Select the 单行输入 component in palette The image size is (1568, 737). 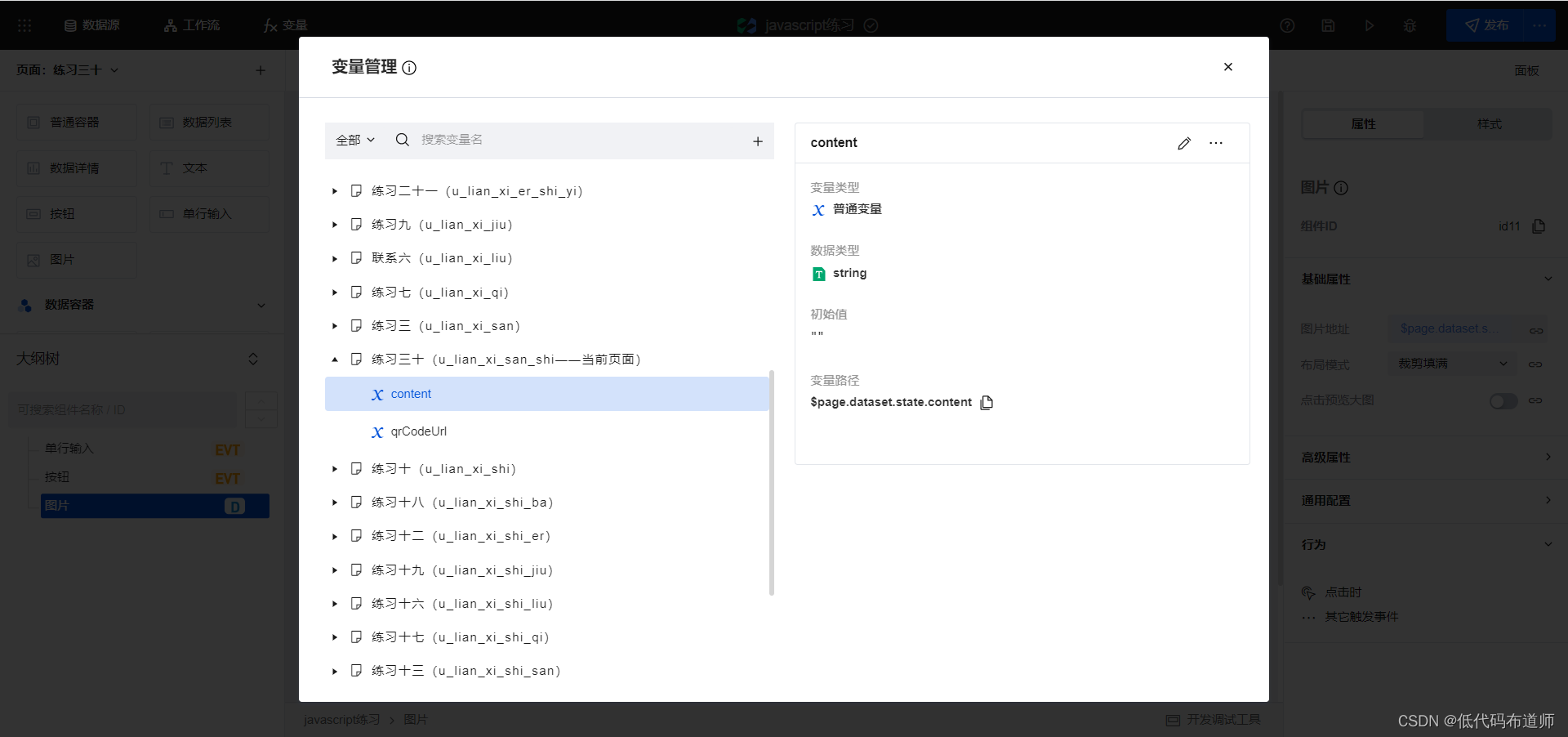pyautogui.click(x=209, y=214)
